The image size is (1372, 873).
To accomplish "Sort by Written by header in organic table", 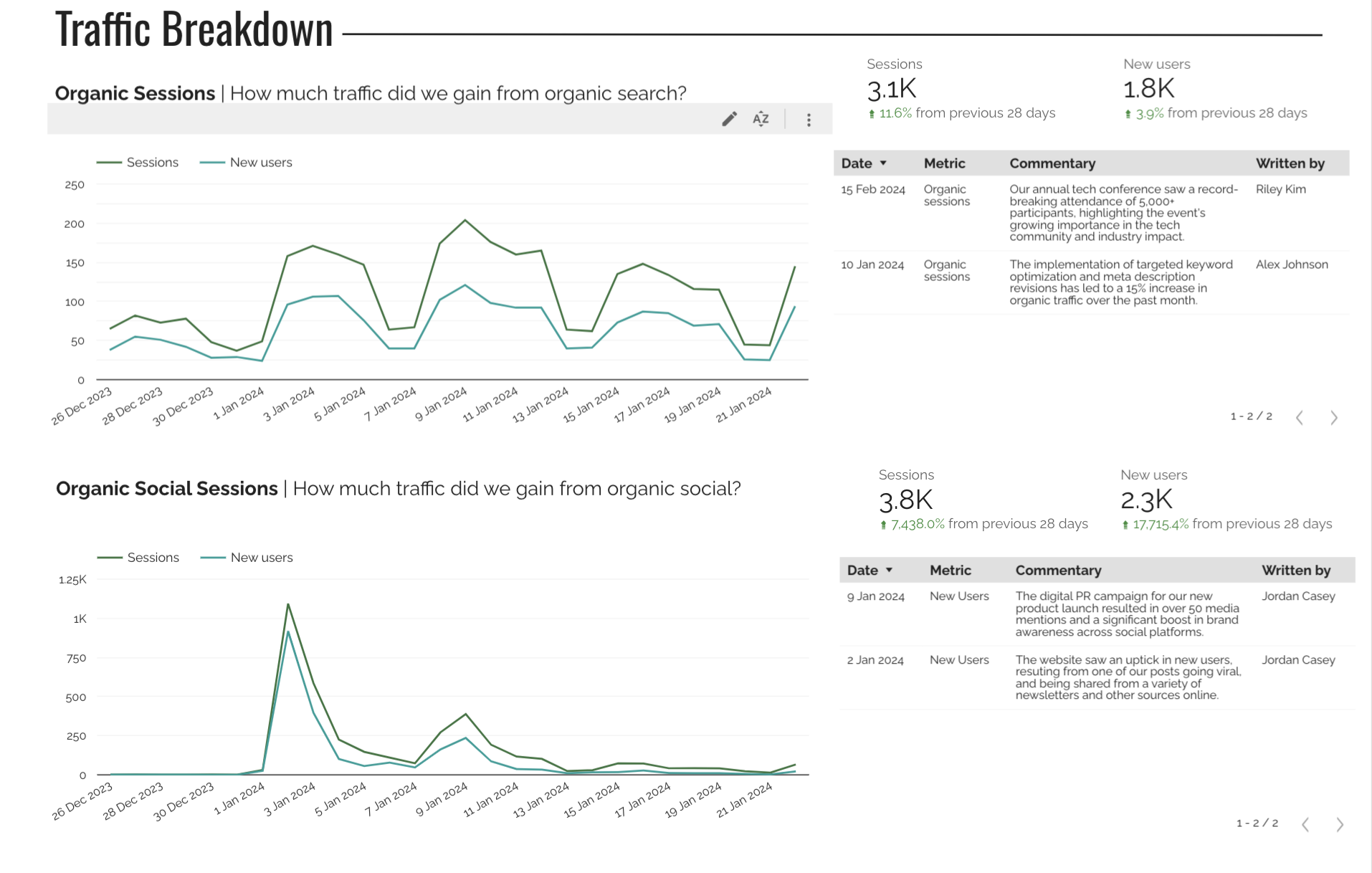I will click(x=1290, y=163).
